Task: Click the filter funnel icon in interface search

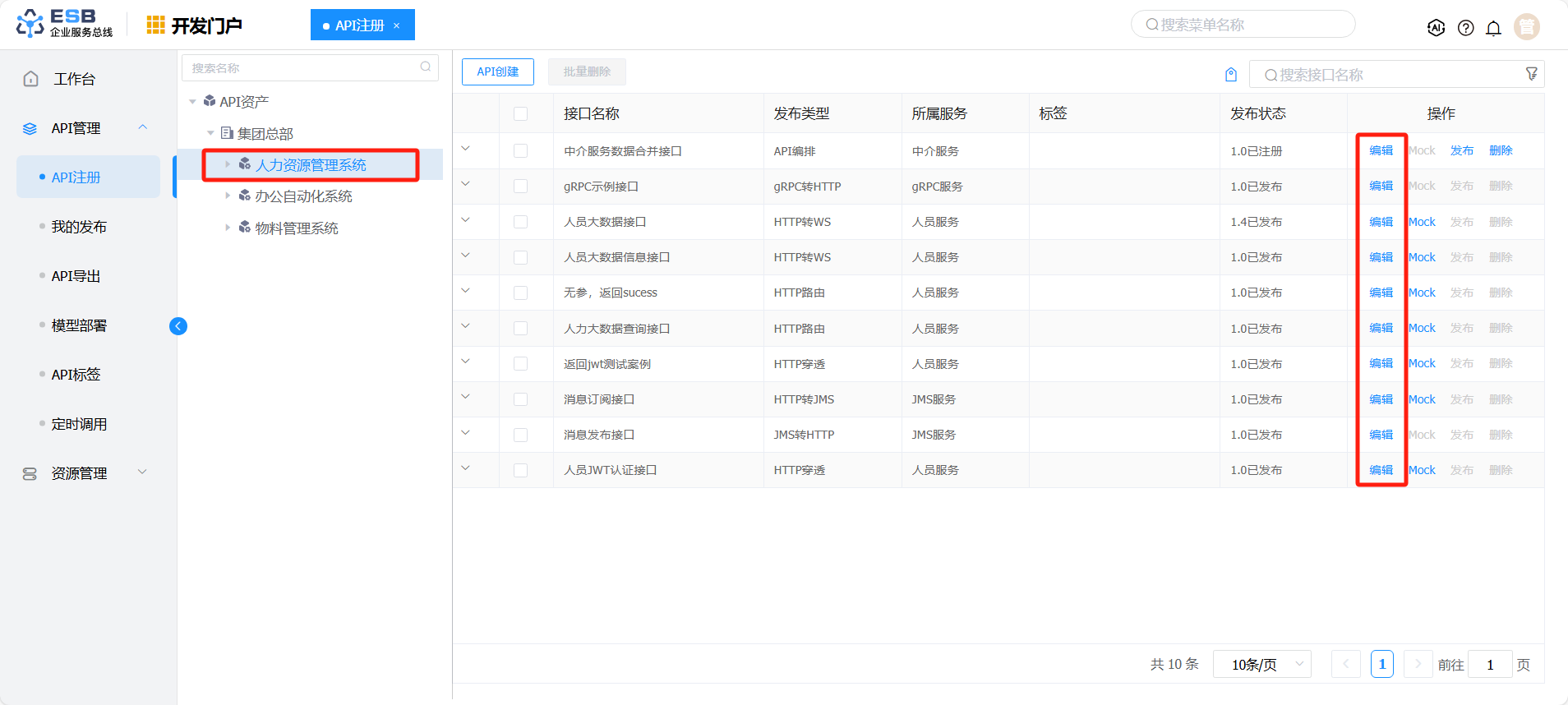Action: point(1531,74)
